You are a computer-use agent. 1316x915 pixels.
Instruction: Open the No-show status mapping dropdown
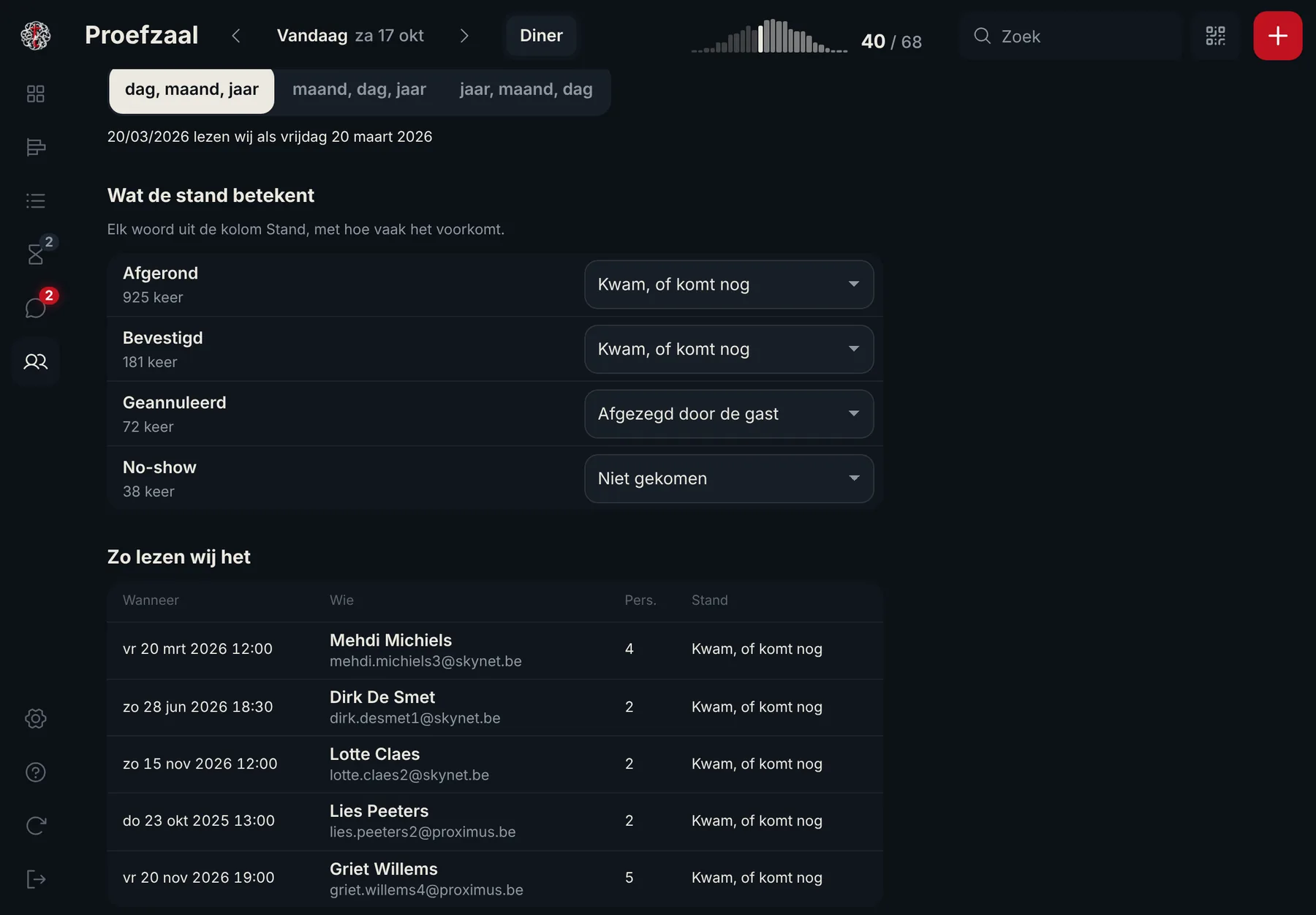click(729, 478)
